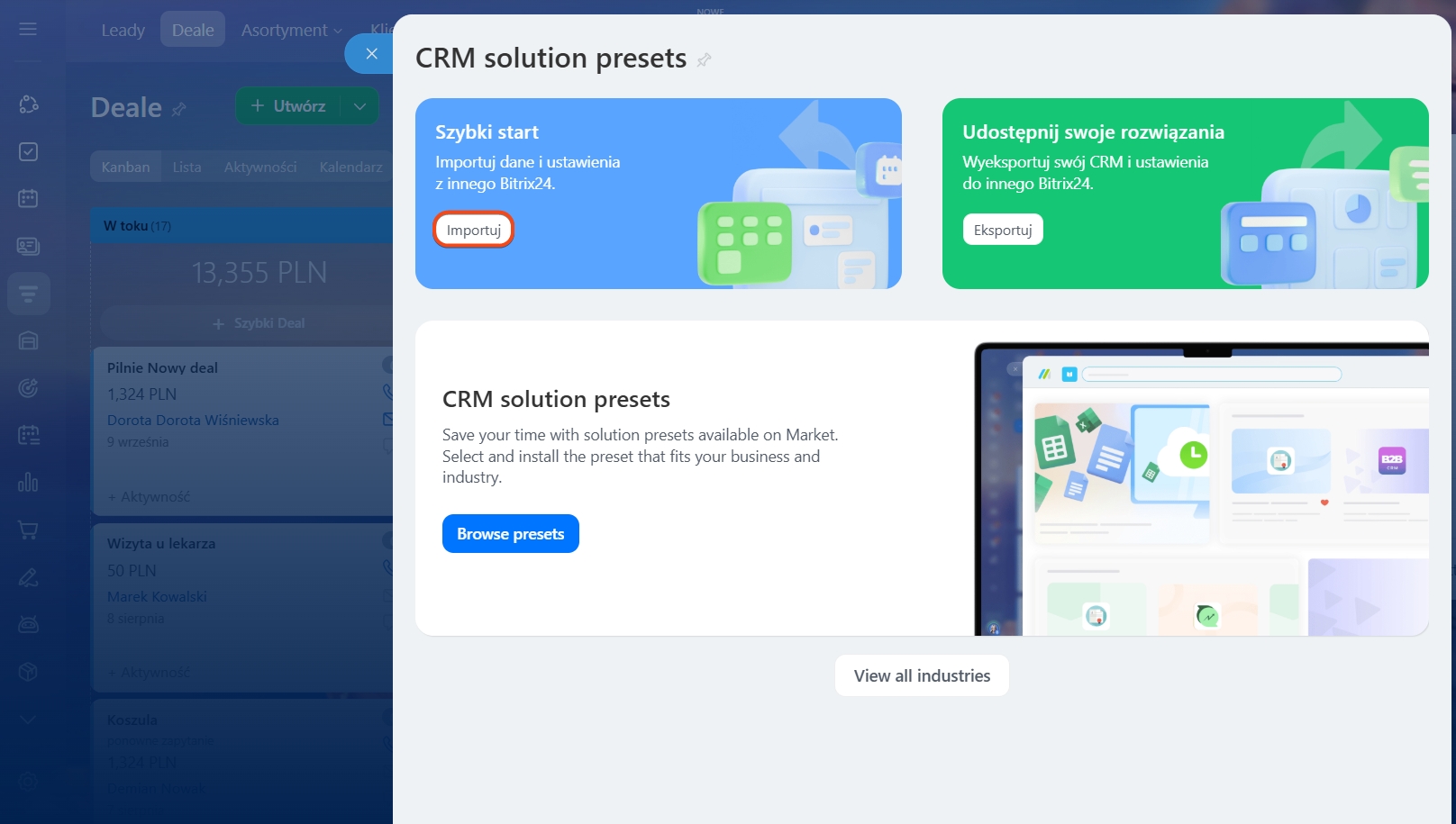Image resolution: width=1456 pixels, height=824 pixels.
Task: Click the Importuj button
Action: click(x=474, y=230)
